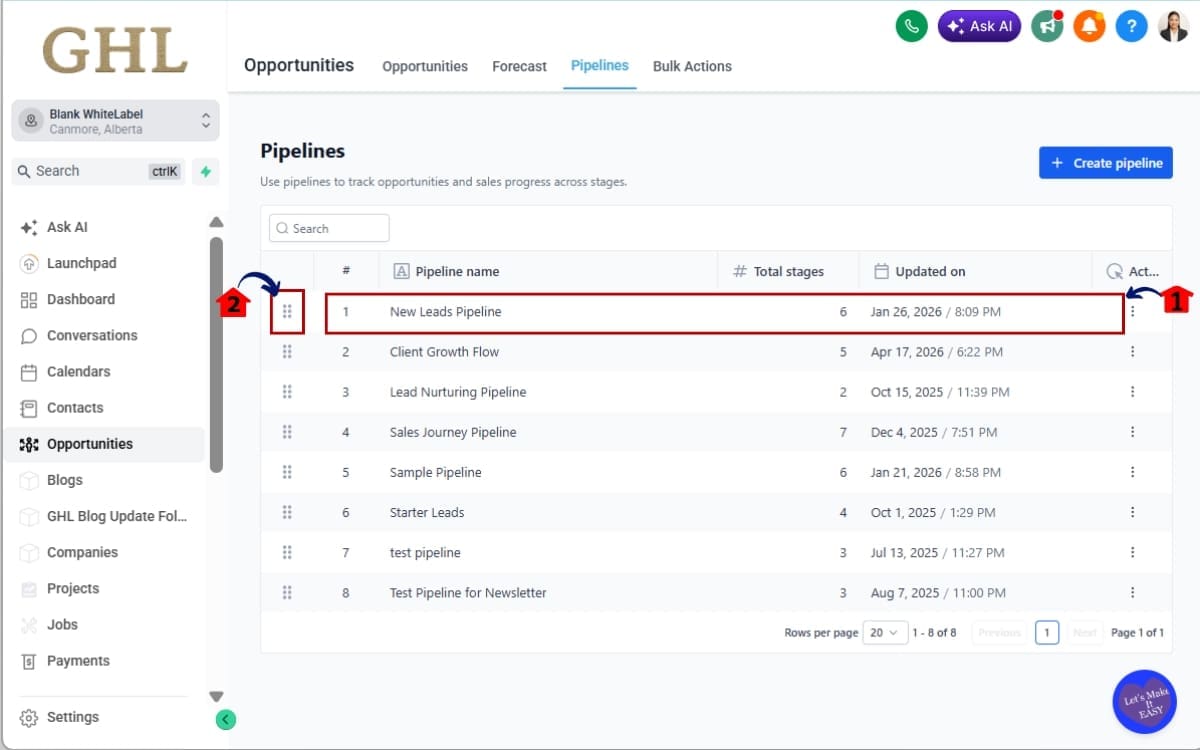
Task: Open the user profile avatar
Action: click(x=1173, y=26)
